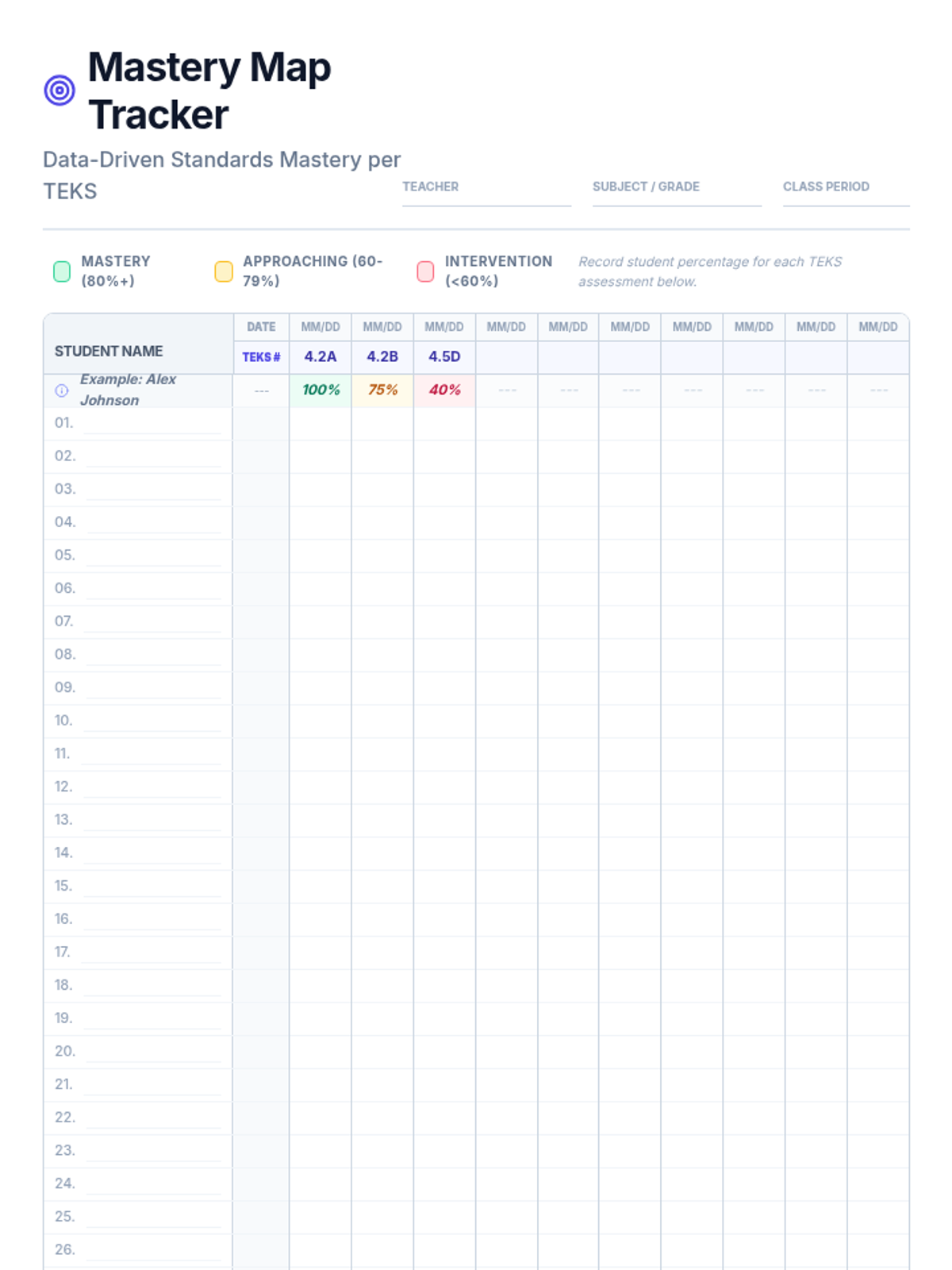Select the 4.2B TEKS column header
The height and width of the screenshot is (1270, 952).
(x=382, y=356)
